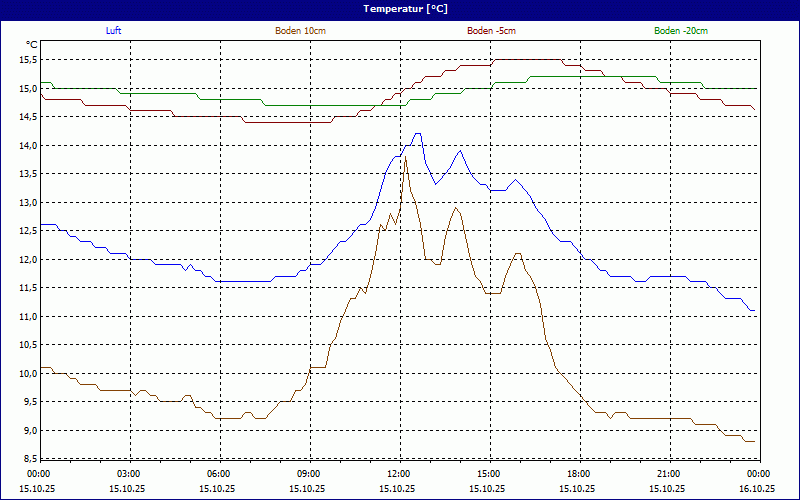Click the 10,0 temperature axis label
Image resolution: width=800 pixels, height=500 pixels.
[x=26, y=374]
